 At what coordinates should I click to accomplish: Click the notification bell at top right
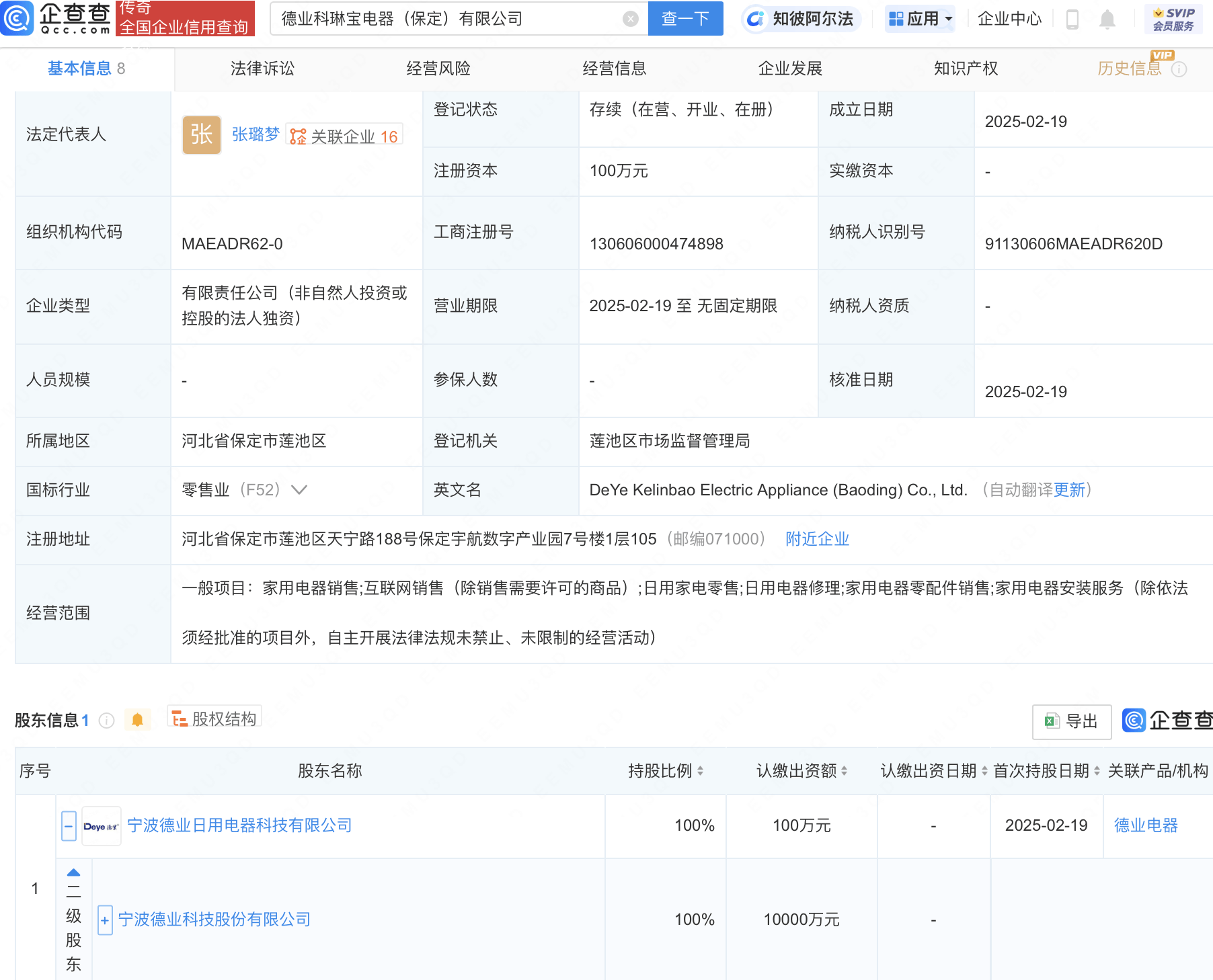1107,19
